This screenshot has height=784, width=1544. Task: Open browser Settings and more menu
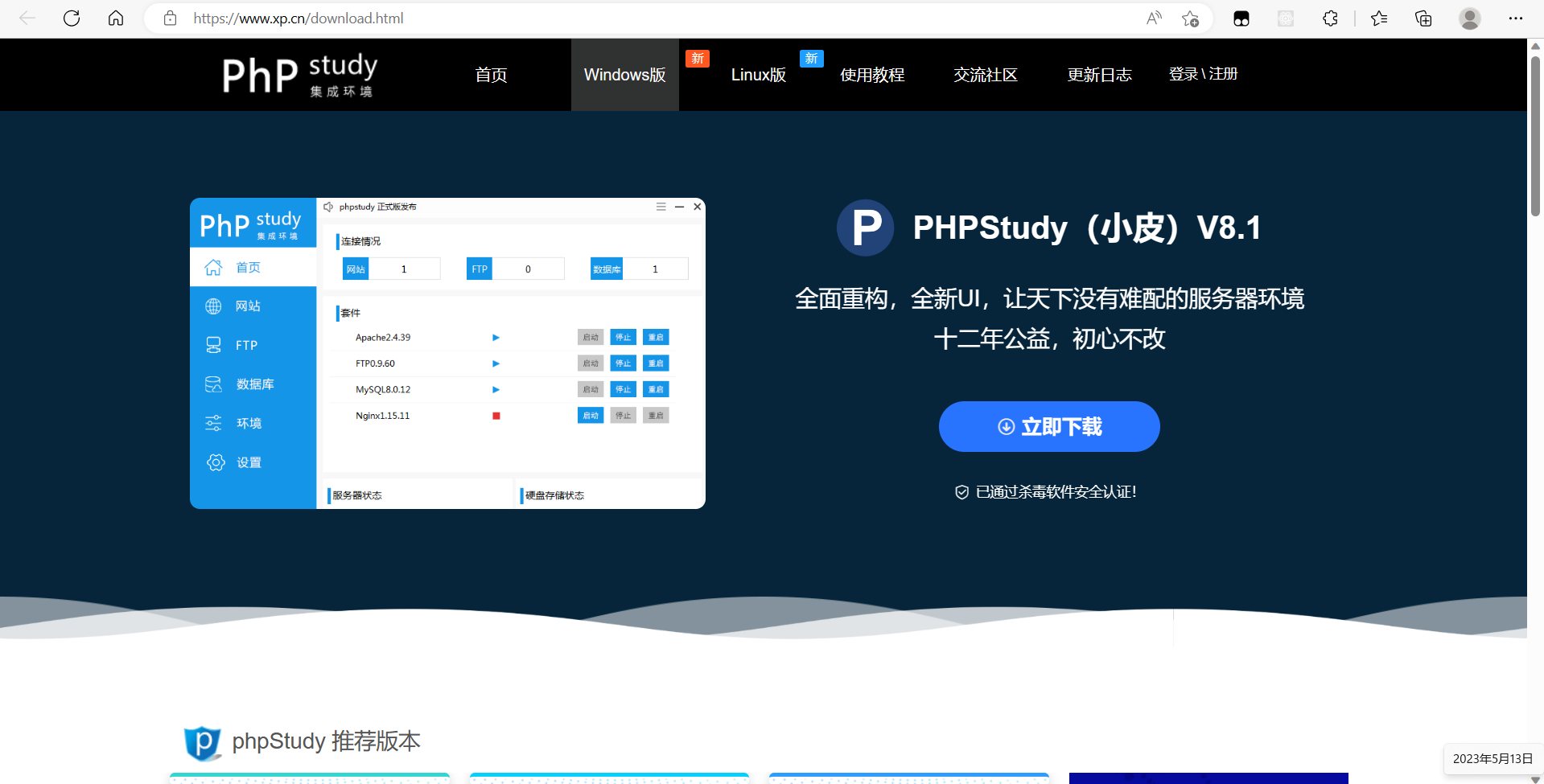pyautogui.click(x=1516, y=18)
